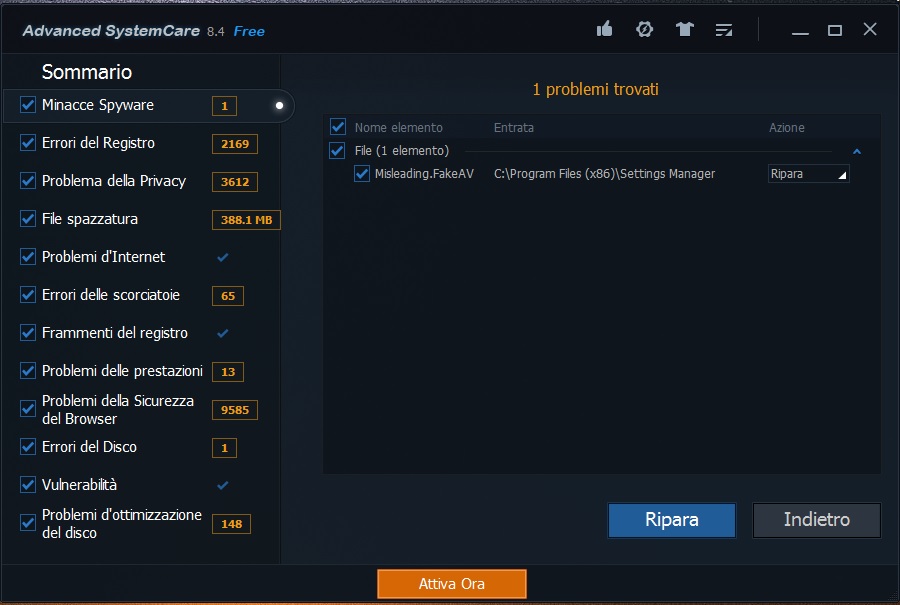Select the Minacce Spyware category
The image size is (900, 605).
98,105
